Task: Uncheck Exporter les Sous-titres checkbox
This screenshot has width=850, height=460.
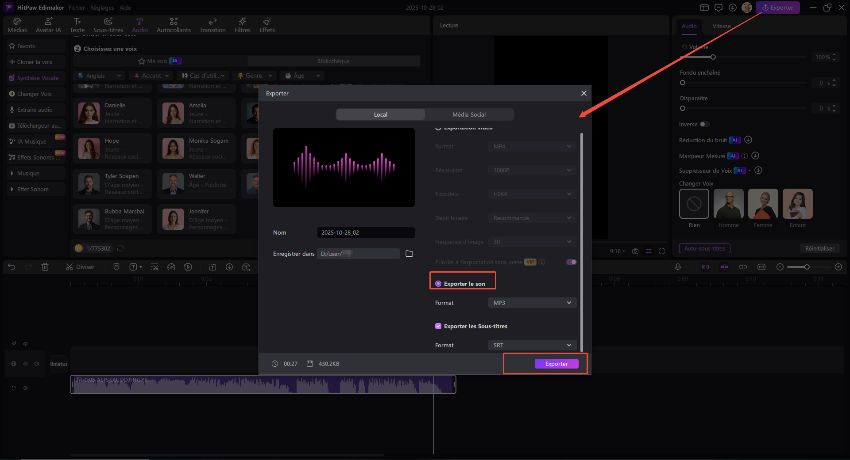Action: (438, 326)
